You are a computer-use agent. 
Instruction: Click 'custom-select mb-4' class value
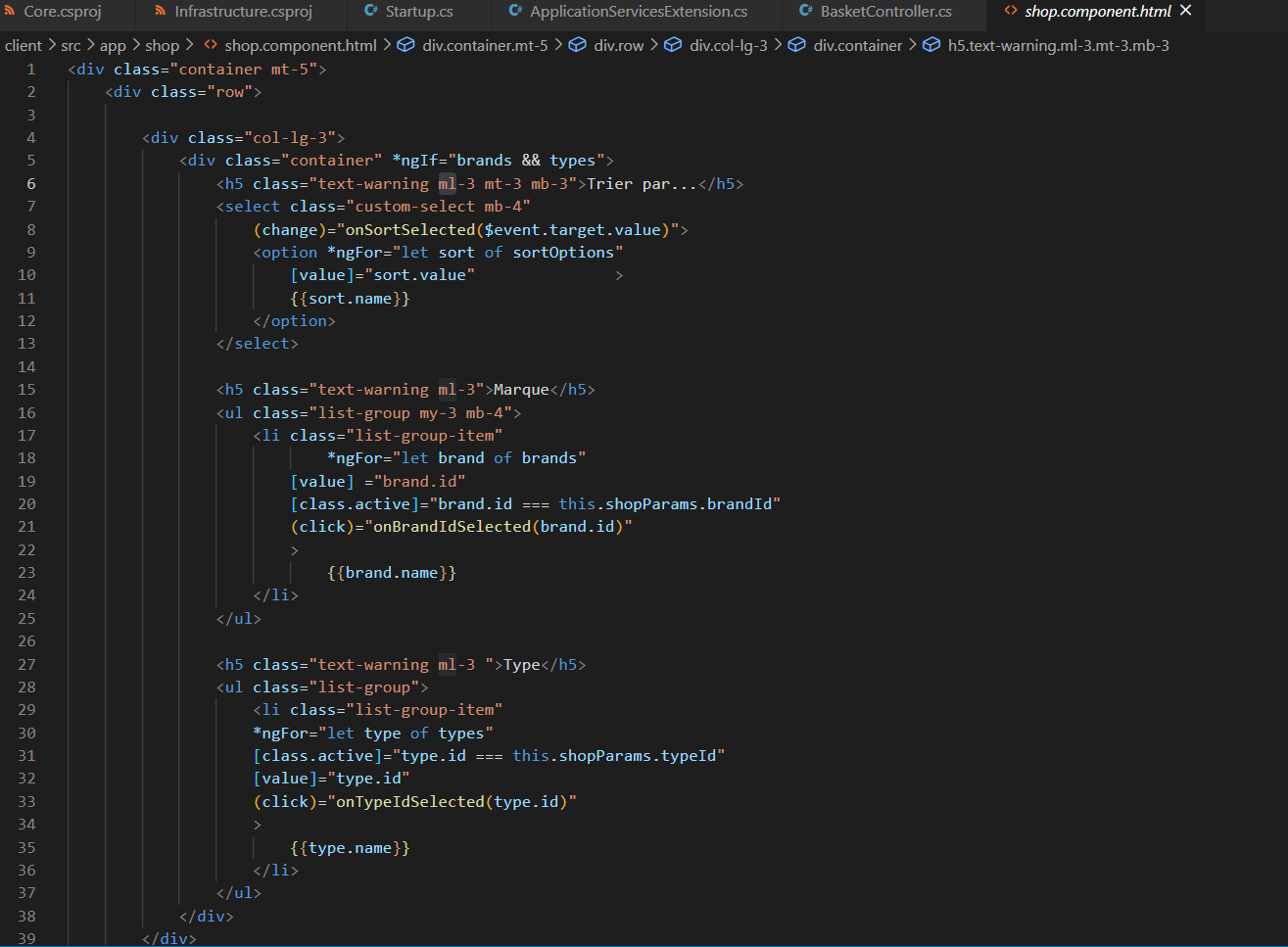[x=438, y=207]
